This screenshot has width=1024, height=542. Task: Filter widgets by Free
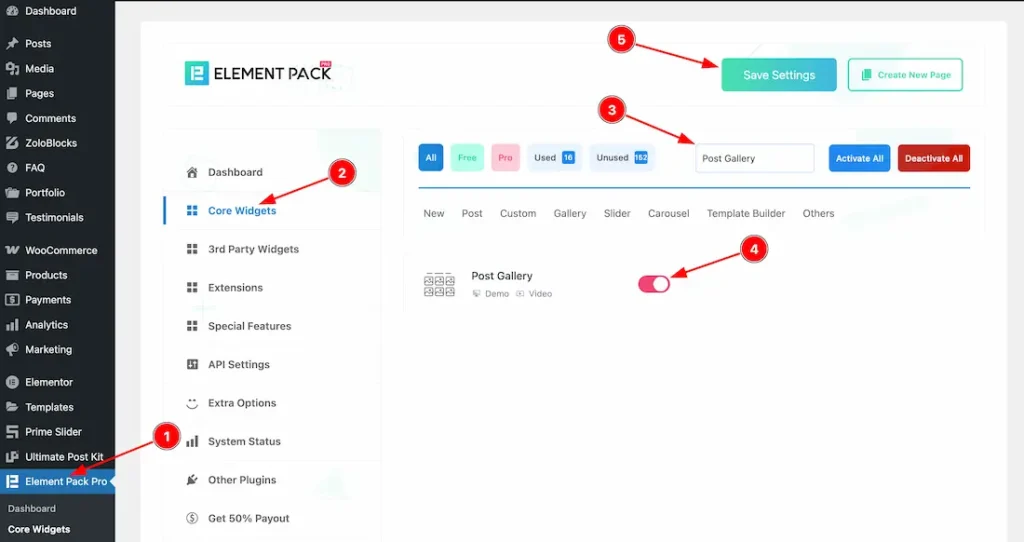[467, 157]
